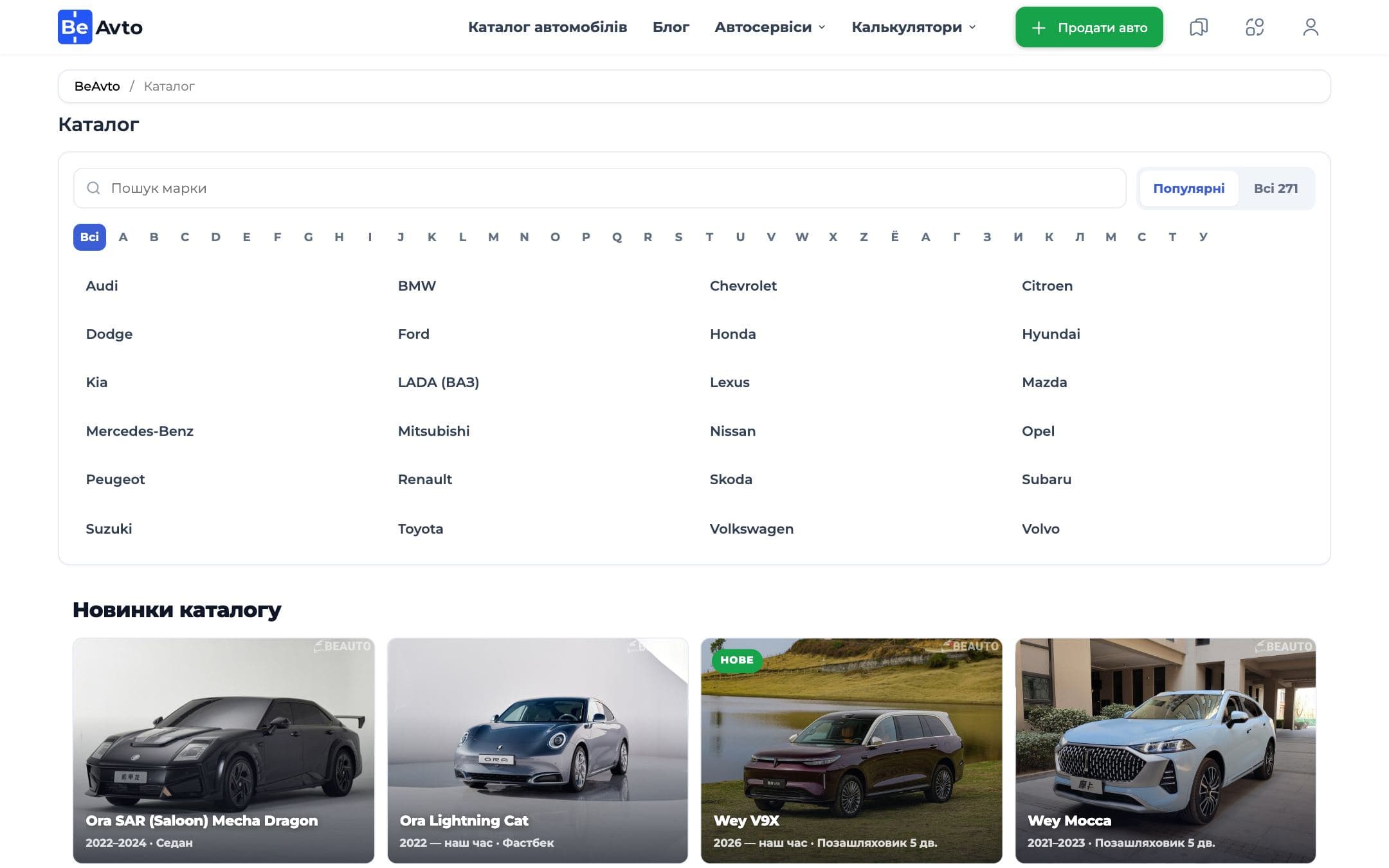Open the Mazda brand link
The height and width of the screenshot is (868, 1389).
coord(1044,382)
